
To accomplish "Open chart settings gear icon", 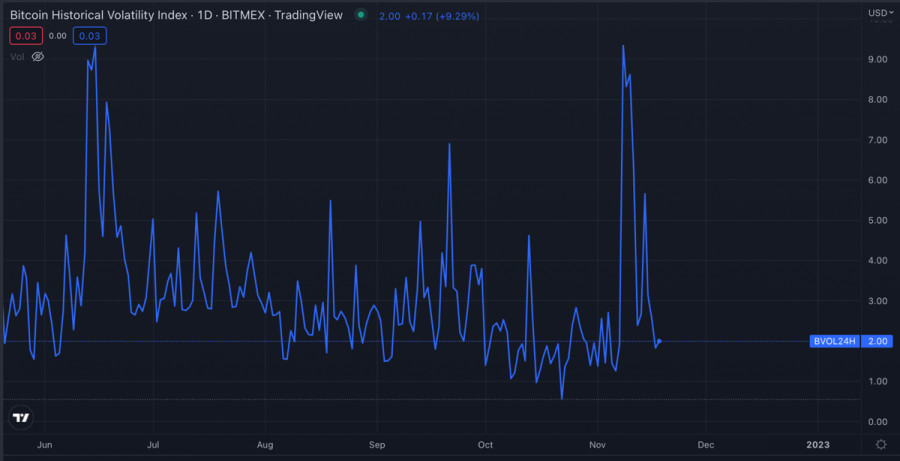I will pos(880,443).
